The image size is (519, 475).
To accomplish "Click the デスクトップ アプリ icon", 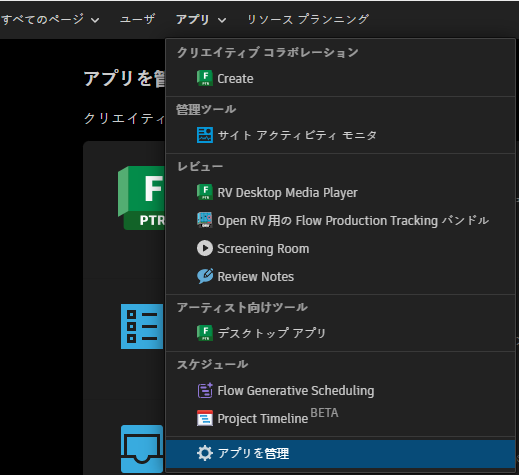I will [x=205, y=333].
